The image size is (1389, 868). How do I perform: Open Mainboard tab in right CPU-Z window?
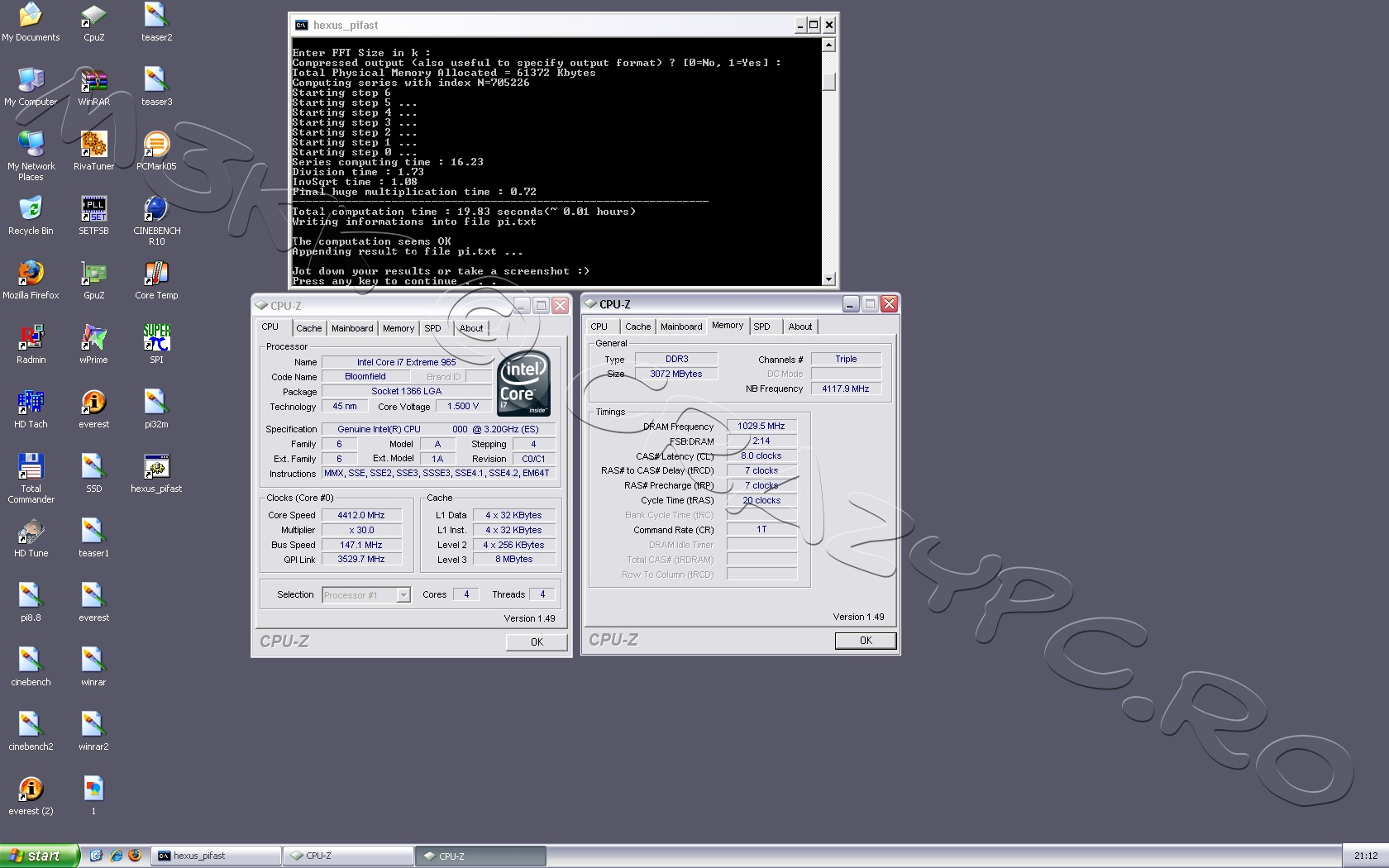pos(681,327)
